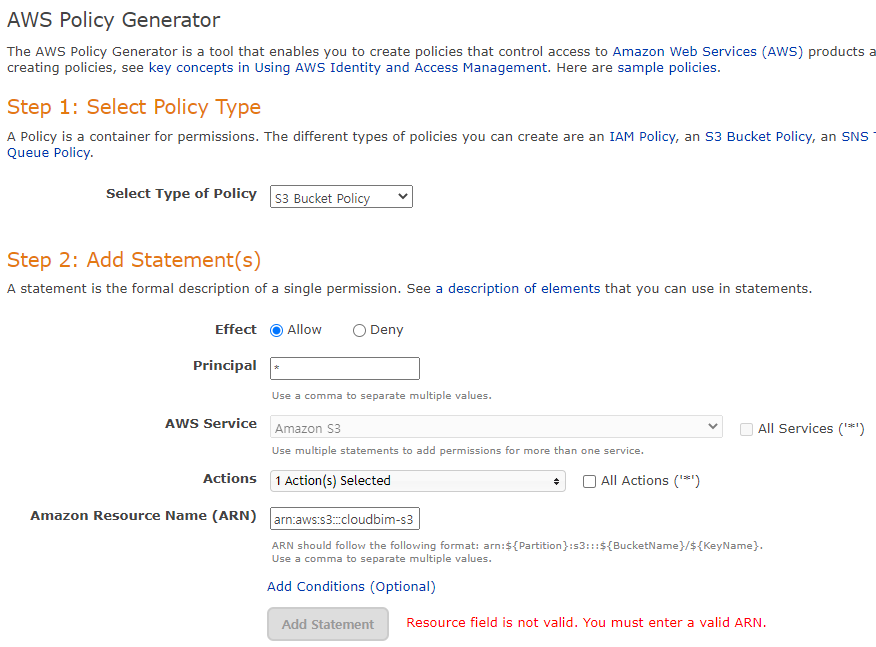This screenshot has width=876, height=647.
Task: Open the Select Type of Policy dropdown
Action: coord(341,197)
